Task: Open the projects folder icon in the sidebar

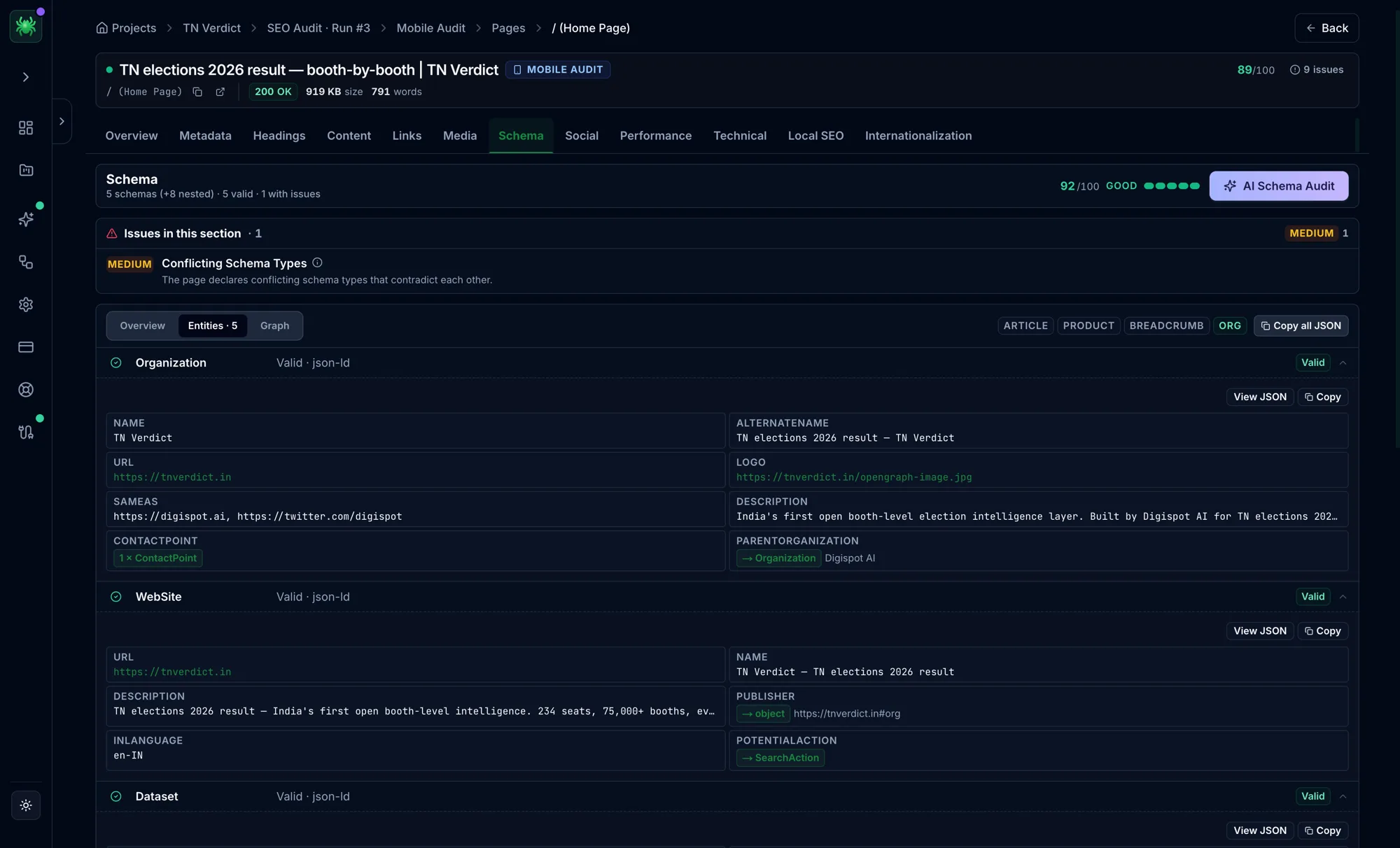Action: click(x=26, y=170)
